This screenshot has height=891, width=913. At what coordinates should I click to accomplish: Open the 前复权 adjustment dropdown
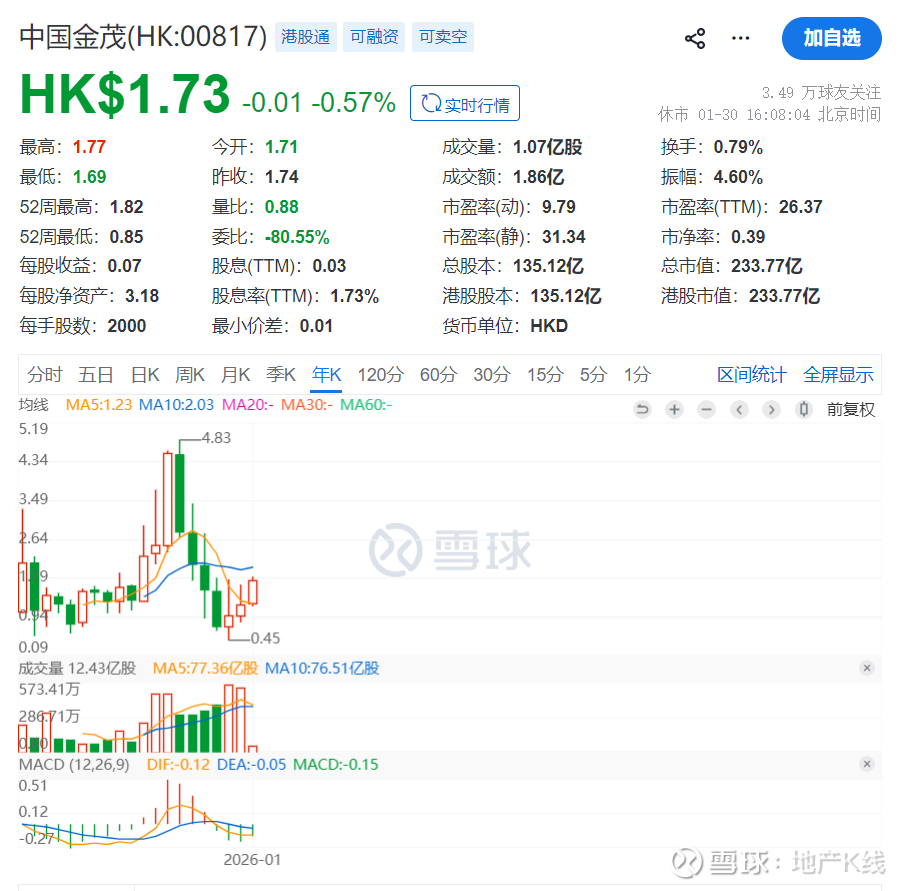click(851, 409)
